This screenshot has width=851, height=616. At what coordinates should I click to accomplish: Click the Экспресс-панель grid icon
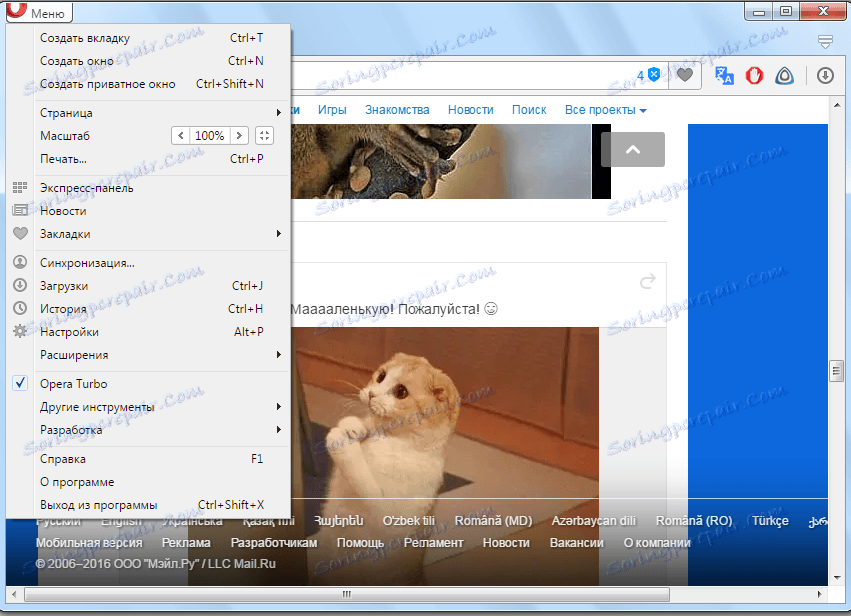(x=20, y=188)
